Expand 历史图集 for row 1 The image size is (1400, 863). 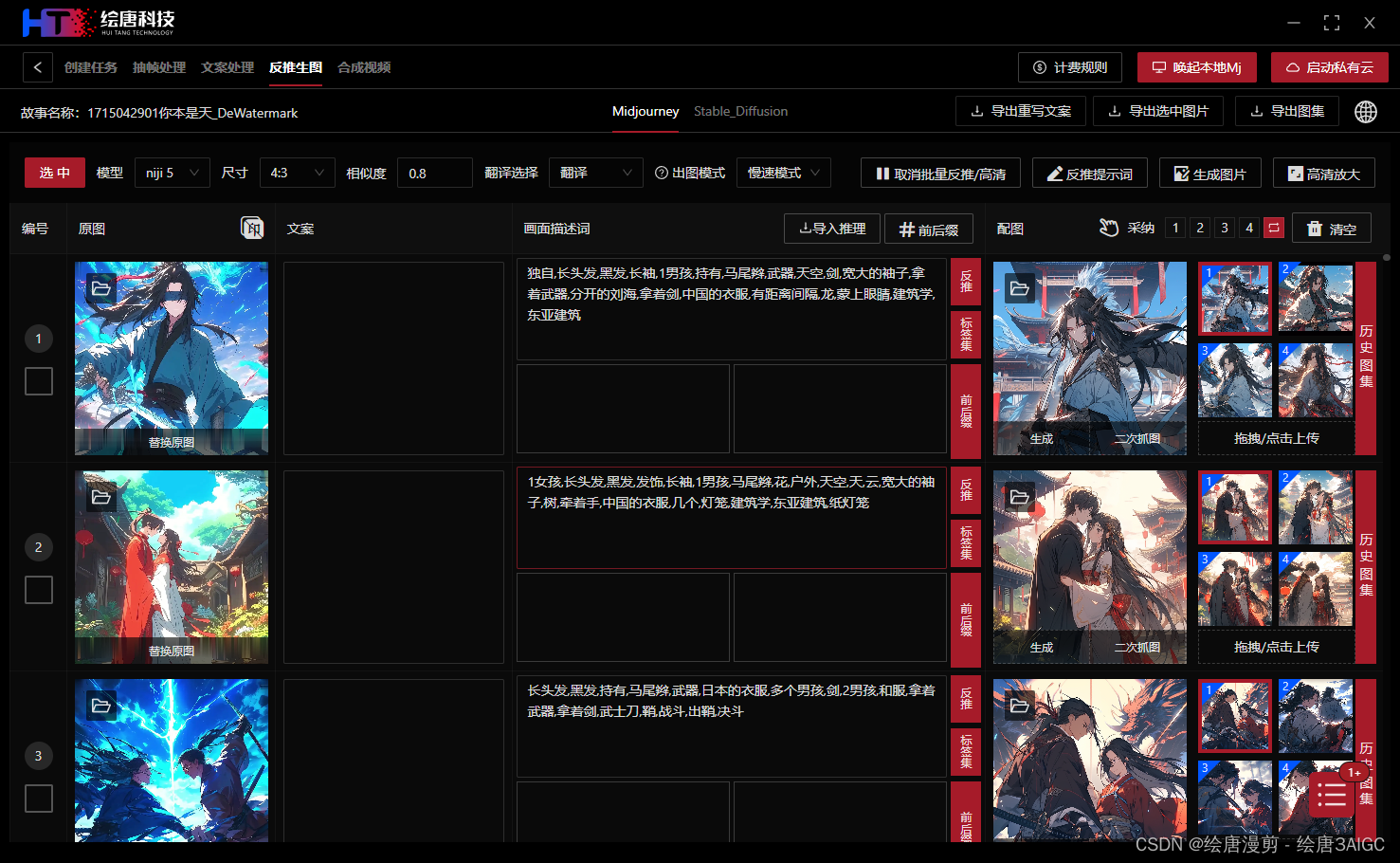click(1366, 357)
